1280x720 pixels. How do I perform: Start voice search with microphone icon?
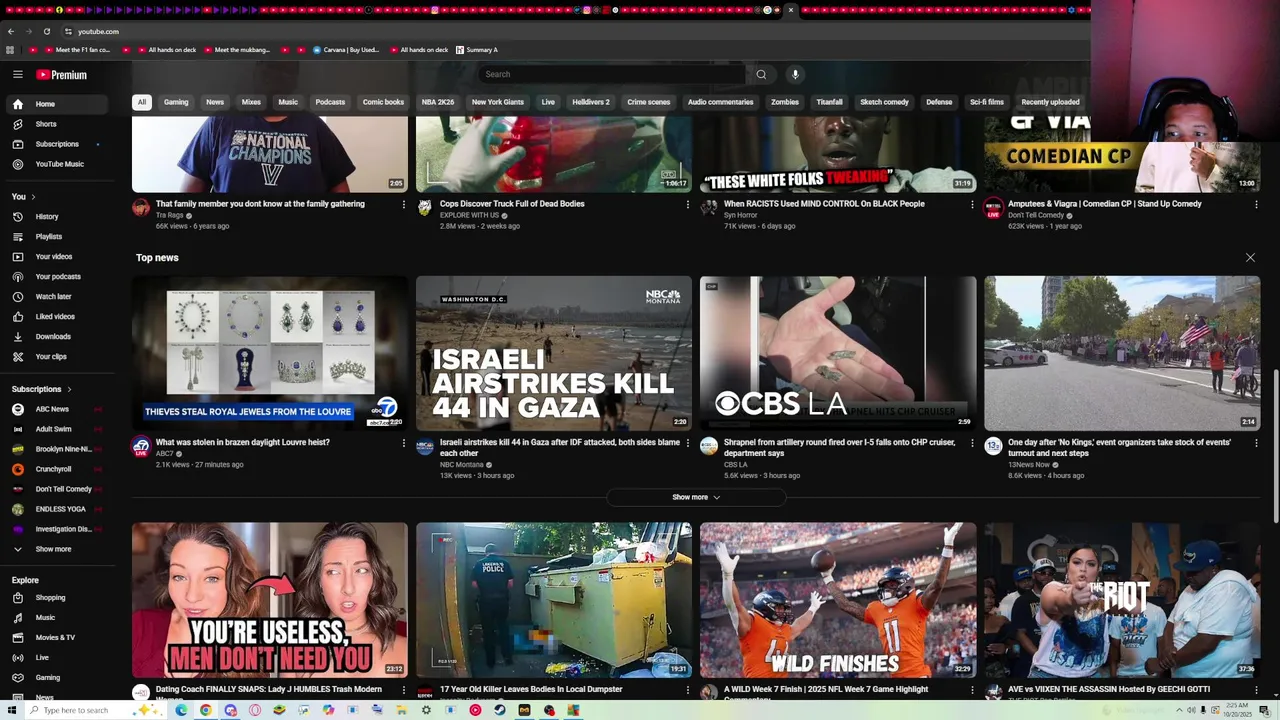click(x=795, y=74)
